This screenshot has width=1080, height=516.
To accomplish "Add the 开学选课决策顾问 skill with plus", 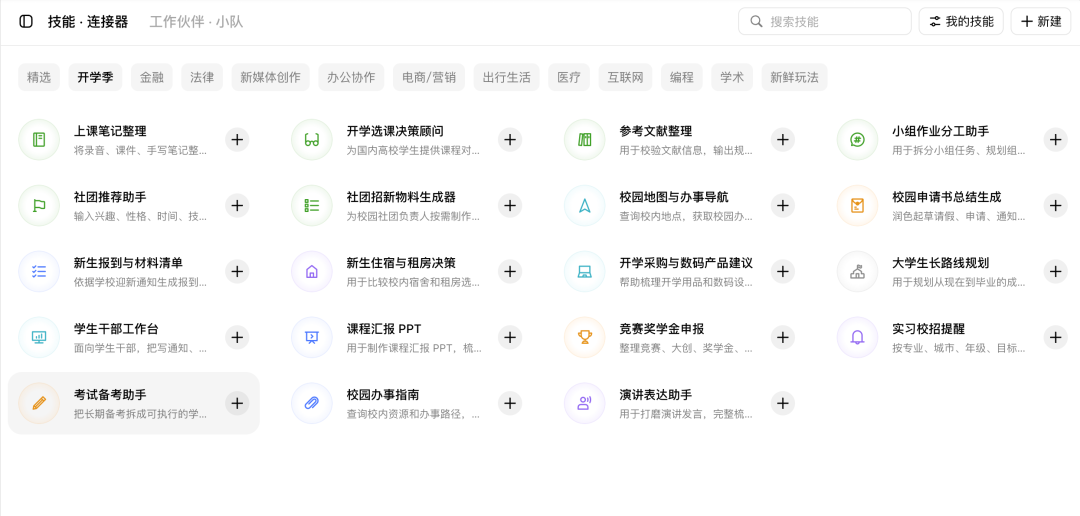I will (x=510, y=140).
